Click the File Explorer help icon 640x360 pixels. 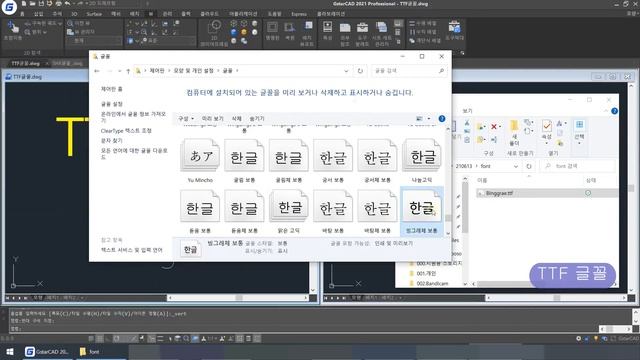614,111
